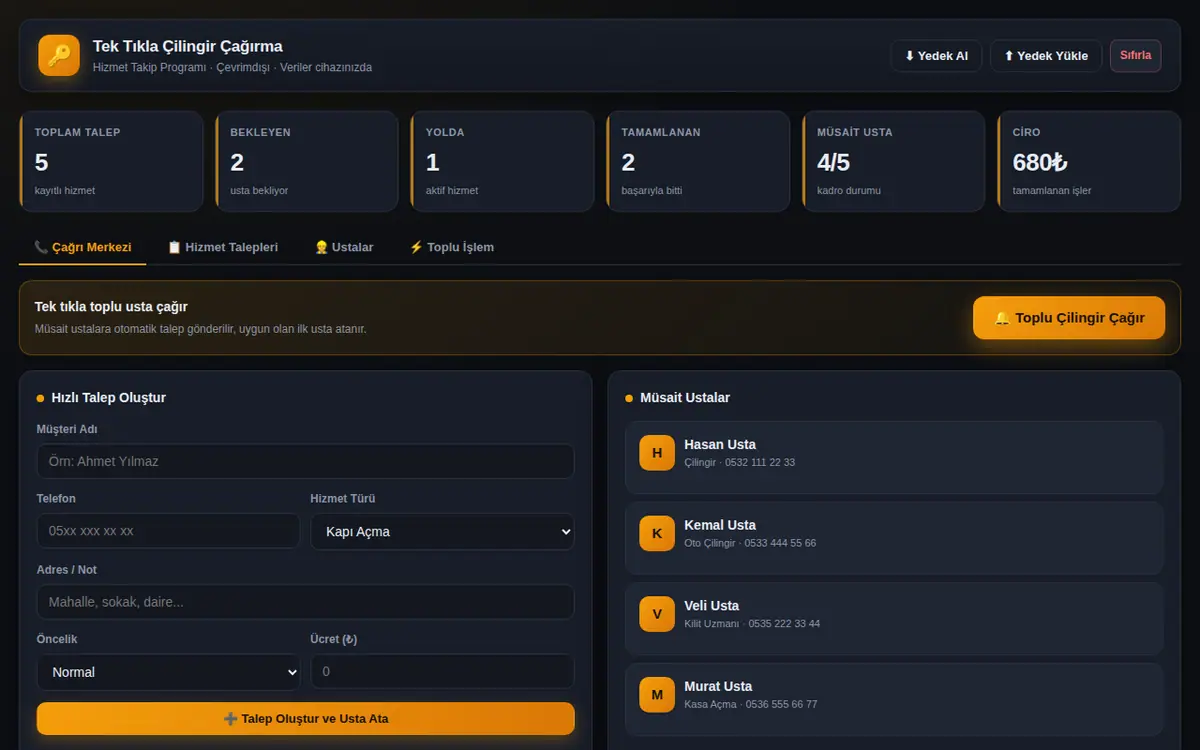Click the Ücret amount field

click(443, 672)
